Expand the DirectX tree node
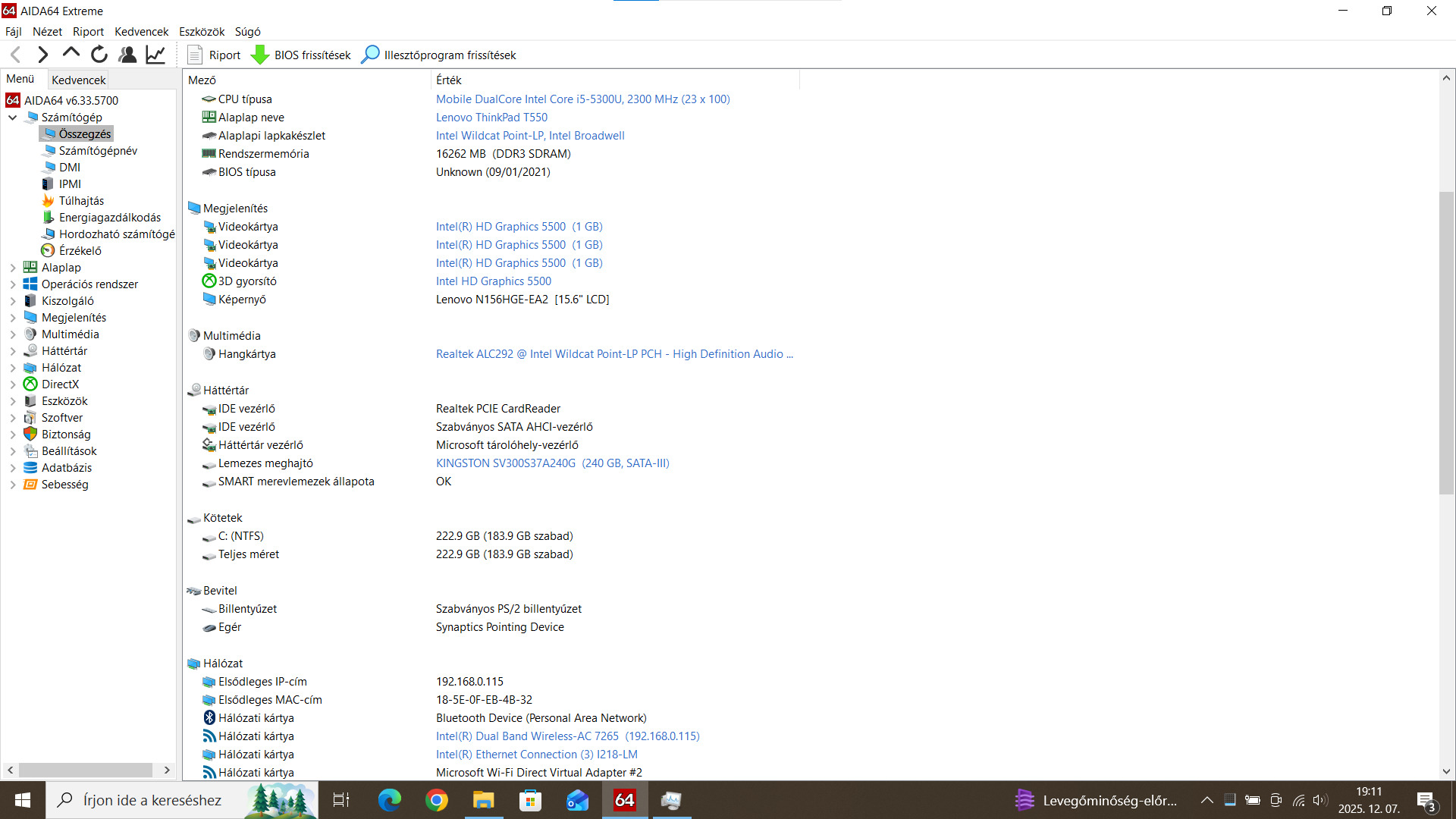The image size is (1456, 819). coord(13,384)
